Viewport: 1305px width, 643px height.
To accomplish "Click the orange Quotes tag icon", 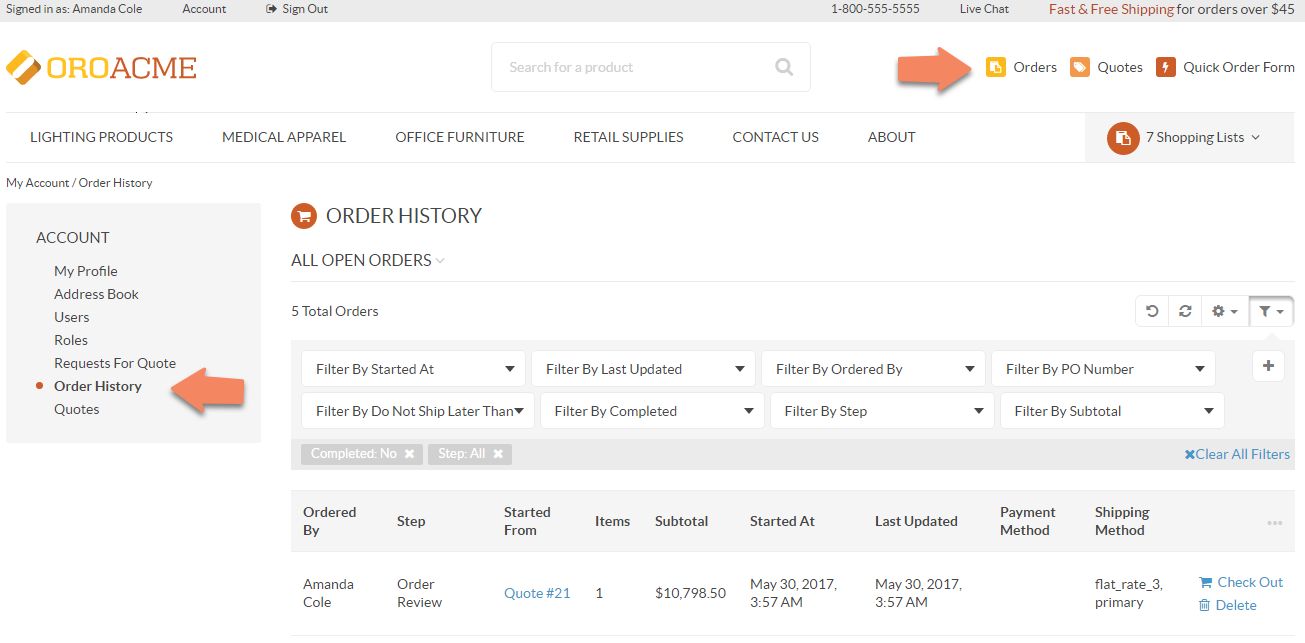I will (1080, 67).
